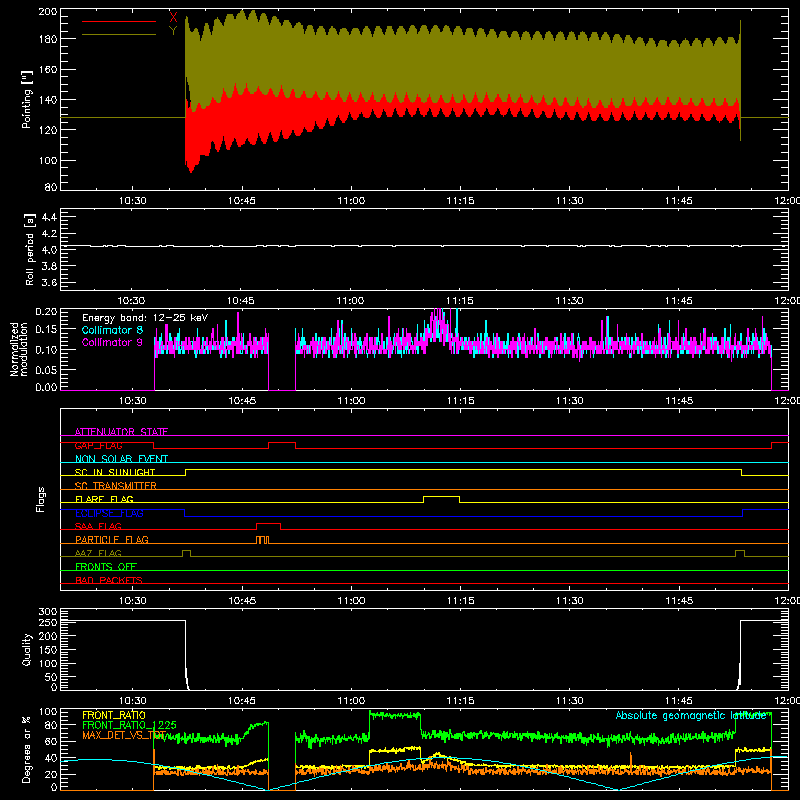Click the second AAZ_FLAG bump near 11:53
The height and width of the screenshot is (800, 800).
[x=740, y=551]
